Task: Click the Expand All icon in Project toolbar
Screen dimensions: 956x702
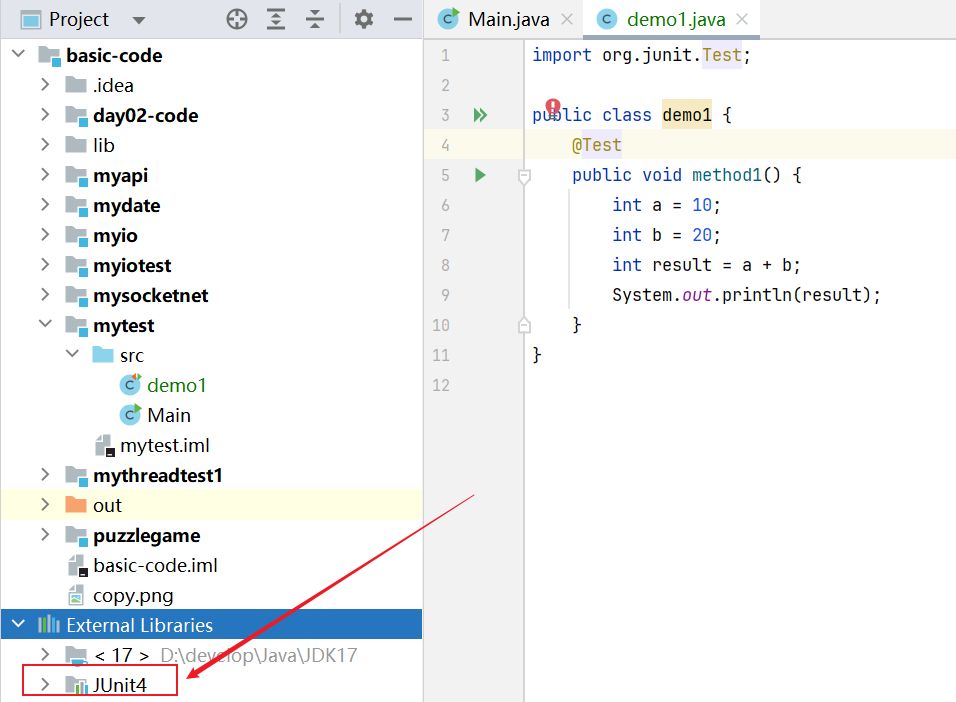Action: pos(276,18)
